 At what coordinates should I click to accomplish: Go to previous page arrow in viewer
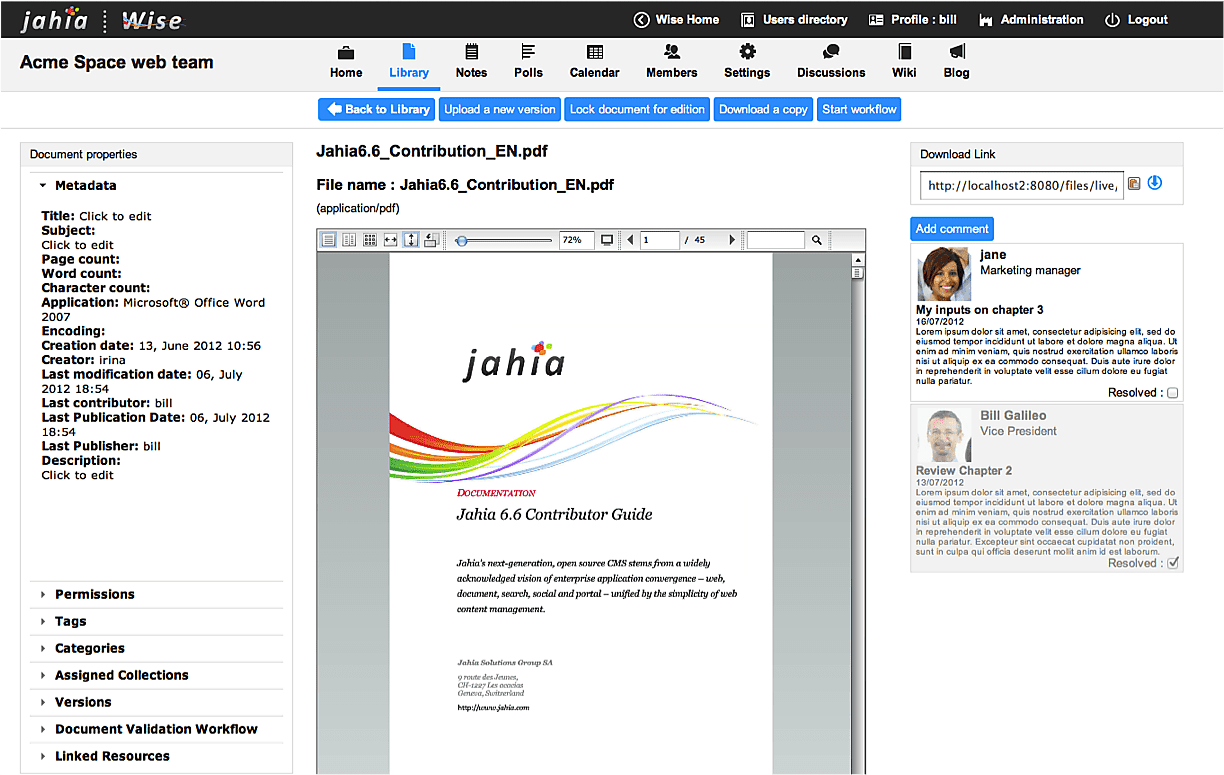(630, 240)
